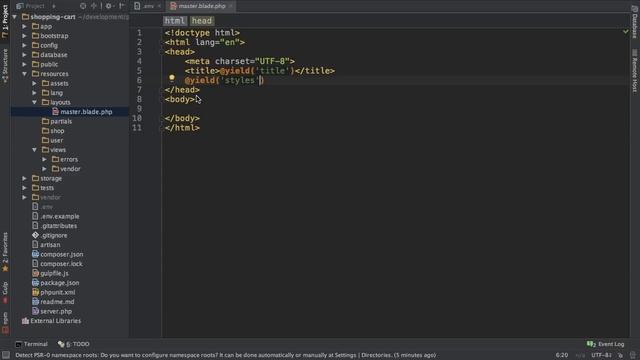
Task: Expand the app folder
Action: point(24,26)
